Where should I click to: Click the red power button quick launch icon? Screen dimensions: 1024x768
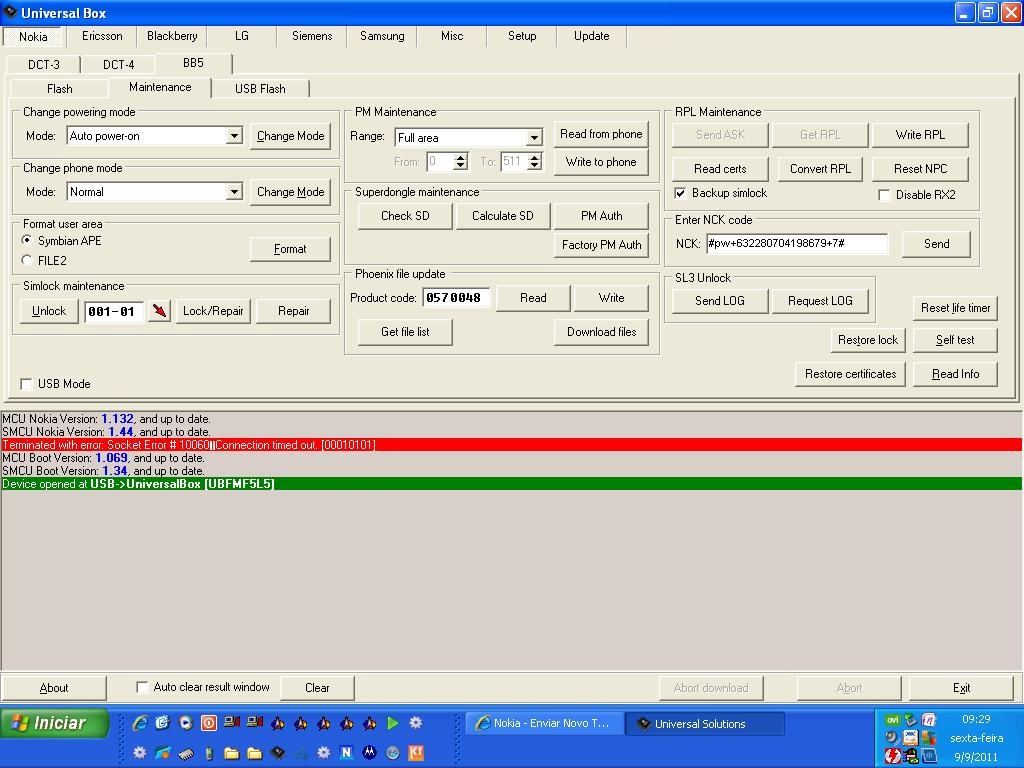pos(209,723)
